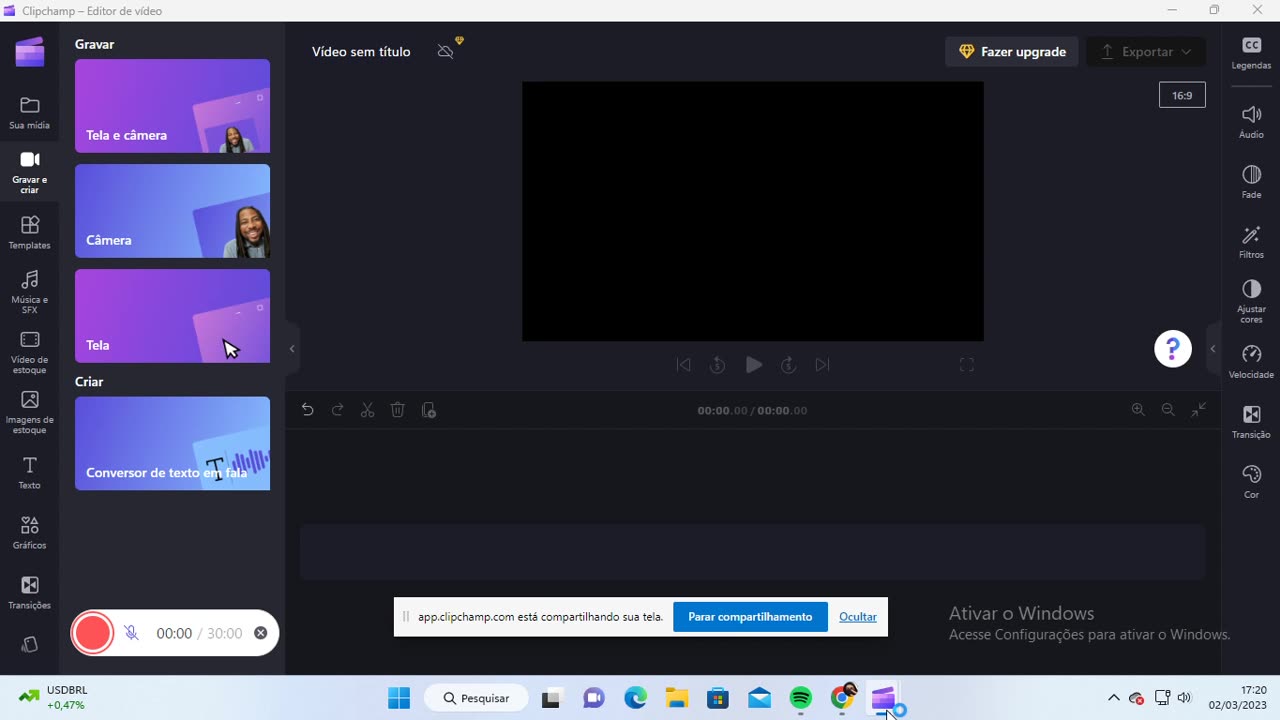The image size is (1280, 720).
Task: Click the Fazer upgrade button
Action: coord(1012,52)
